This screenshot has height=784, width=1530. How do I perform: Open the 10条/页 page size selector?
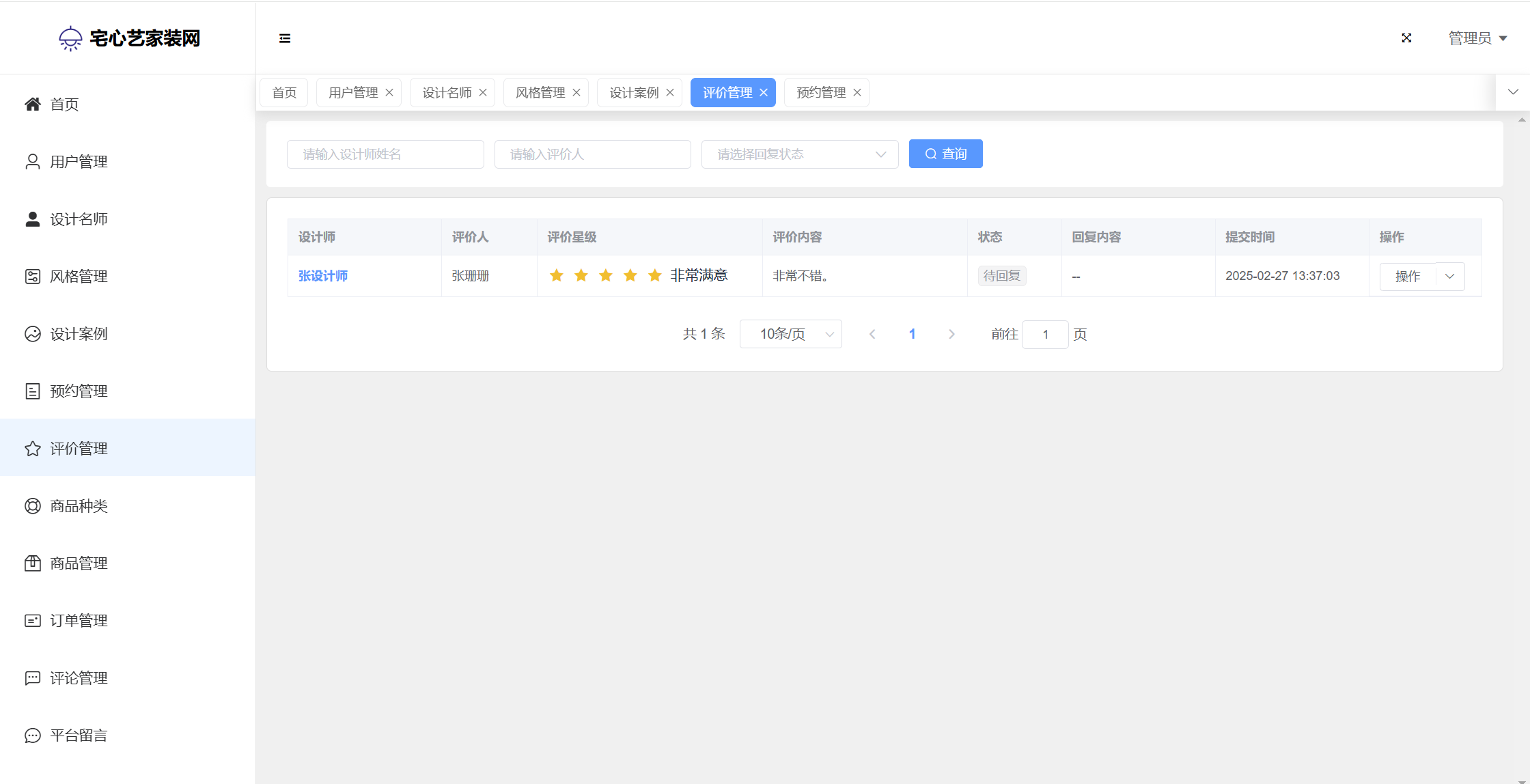[x=790, y=334]
